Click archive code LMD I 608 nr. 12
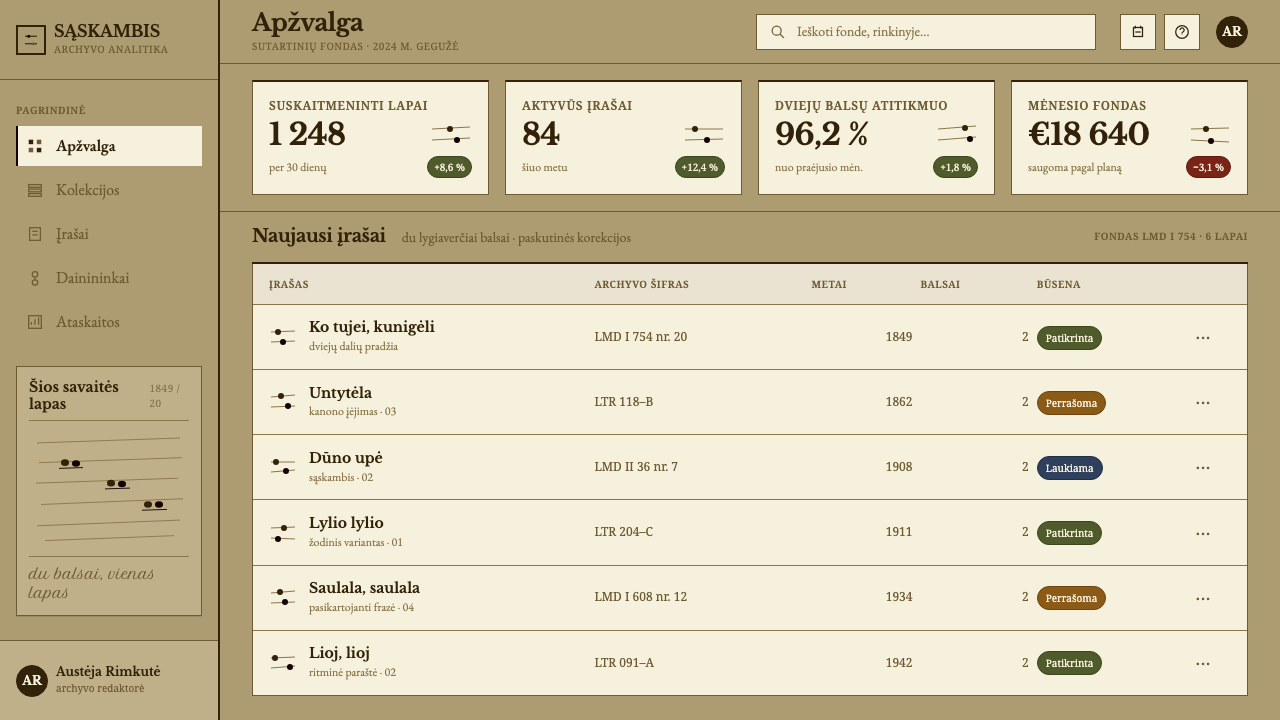 [x=641, y=597]
